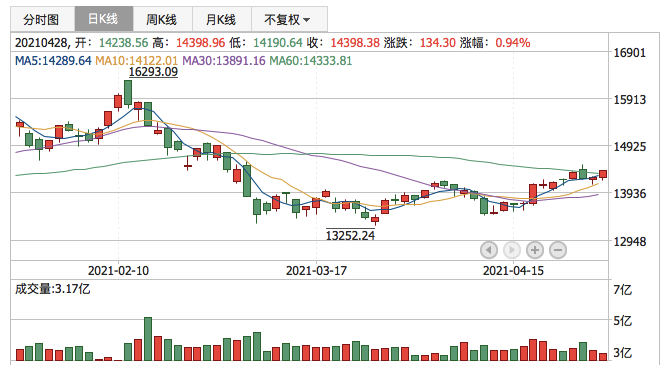Click the 14925 price axis value
The height and width of the screenshot is (370, 667).
click(x=630, y=147)
